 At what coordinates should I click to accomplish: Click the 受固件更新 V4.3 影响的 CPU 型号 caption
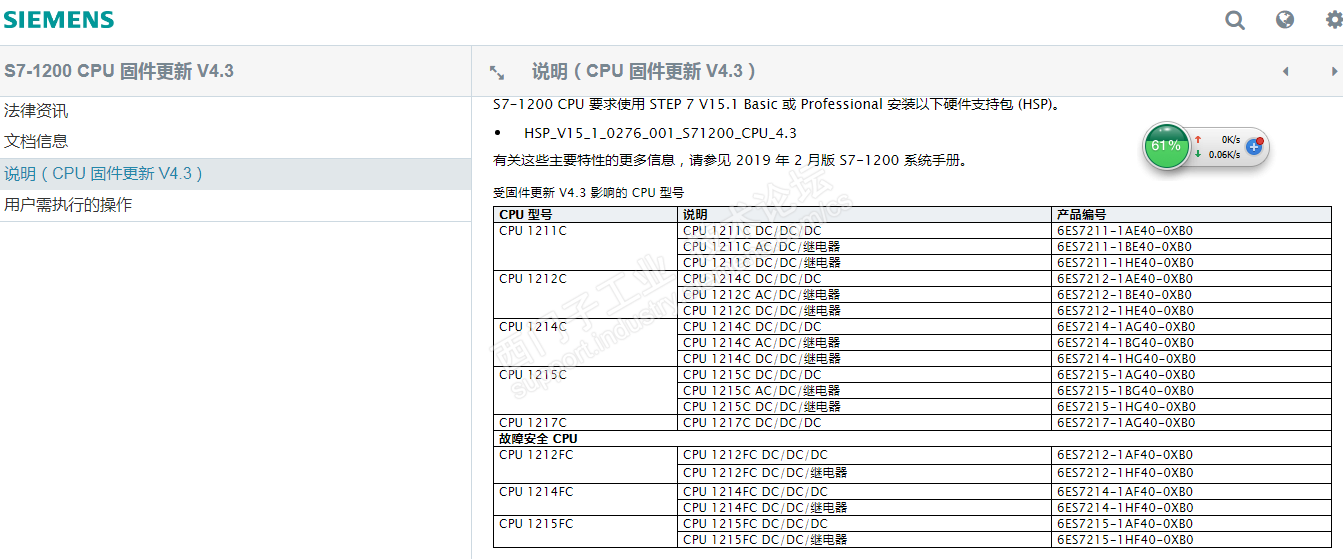pyautogui.click(x=589, y=192)
